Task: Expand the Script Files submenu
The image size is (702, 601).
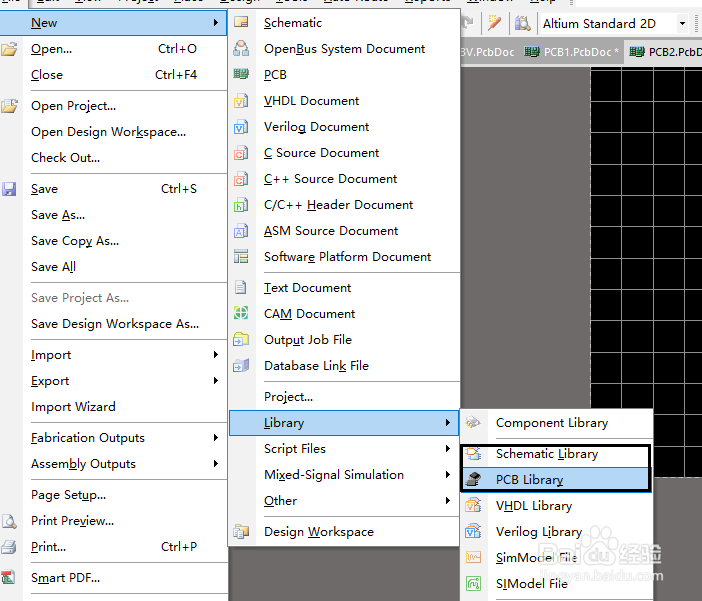Action: pos(448,448)
